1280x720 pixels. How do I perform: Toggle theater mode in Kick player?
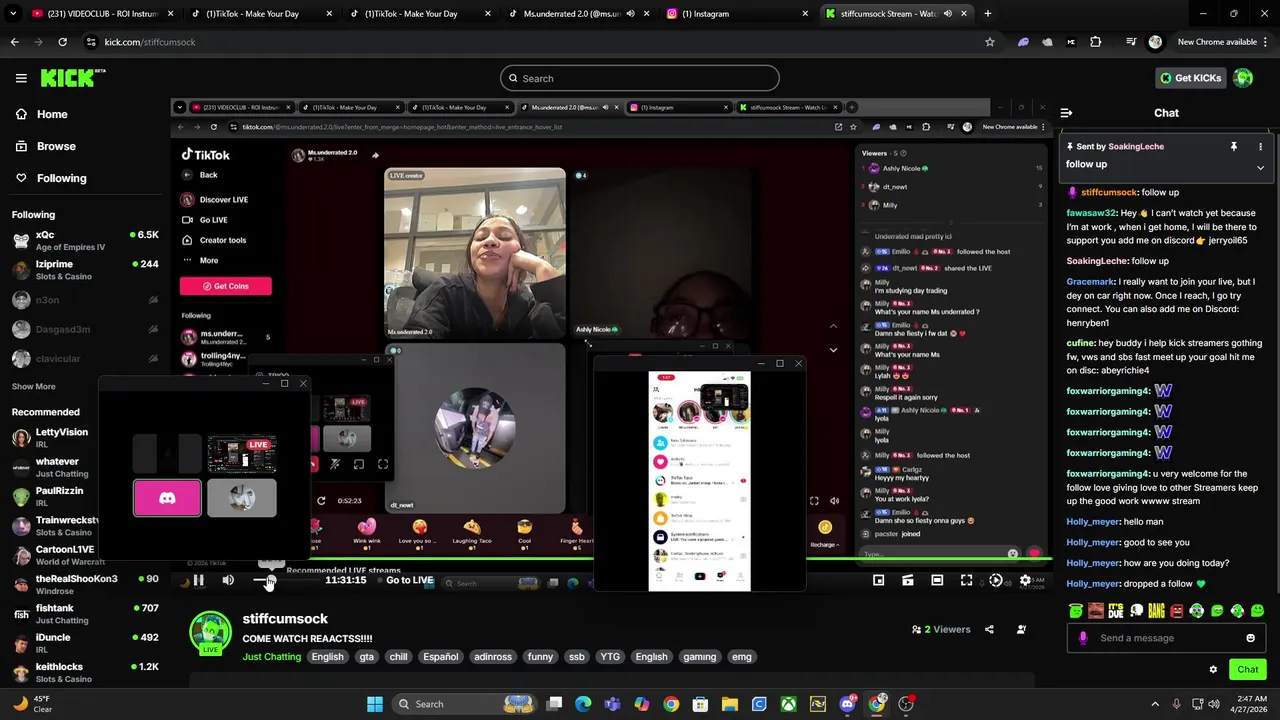[937, 580]
